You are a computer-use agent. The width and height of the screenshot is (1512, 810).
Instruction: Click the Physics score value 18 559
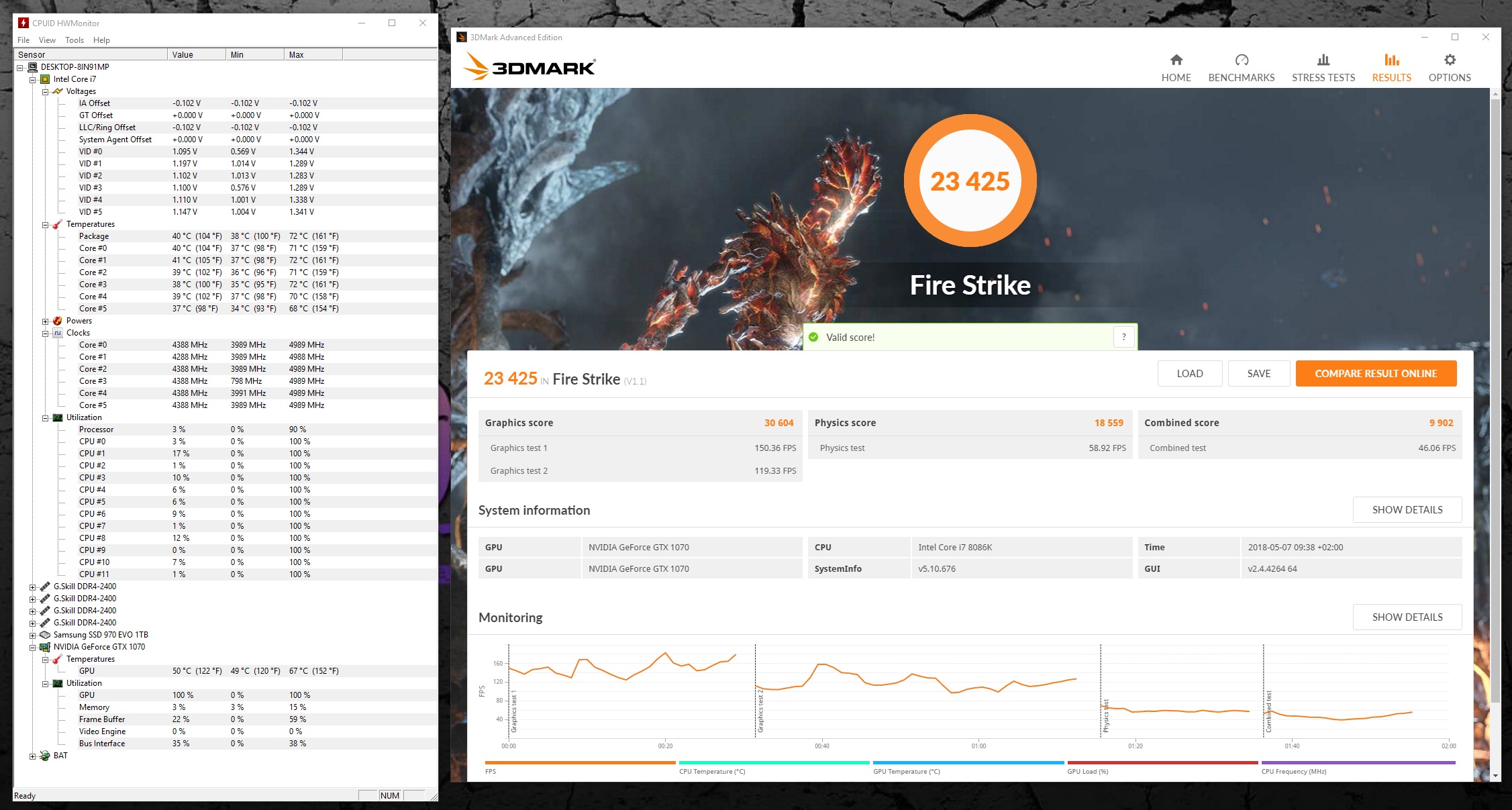pos(1109,423)
